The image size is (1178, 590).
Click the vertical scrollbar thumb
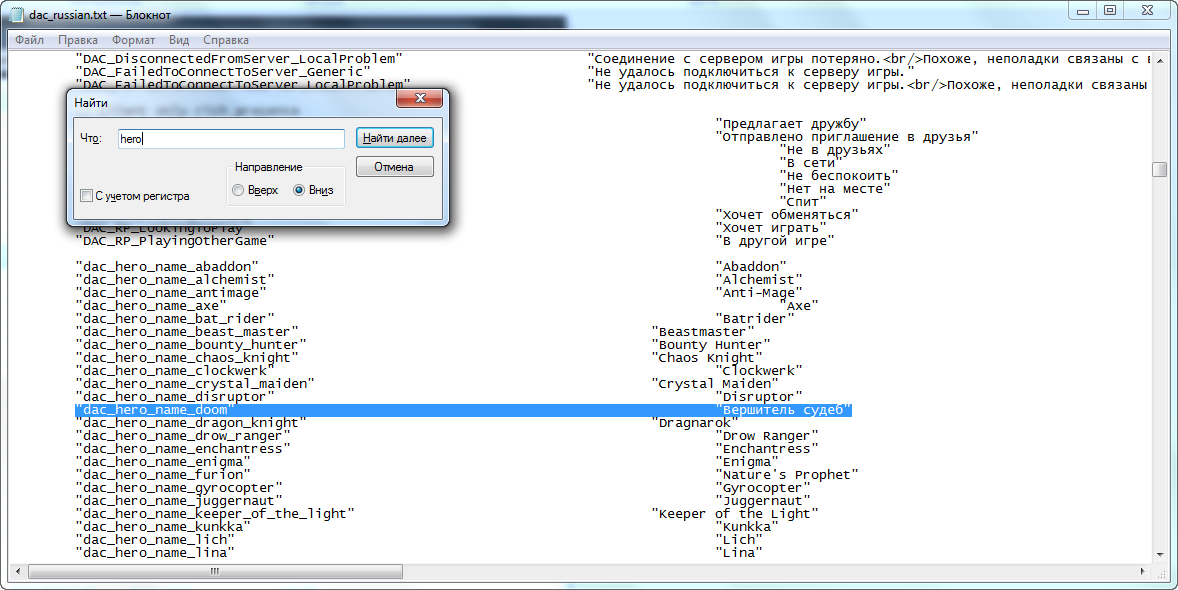click(x=1160, y=169)
